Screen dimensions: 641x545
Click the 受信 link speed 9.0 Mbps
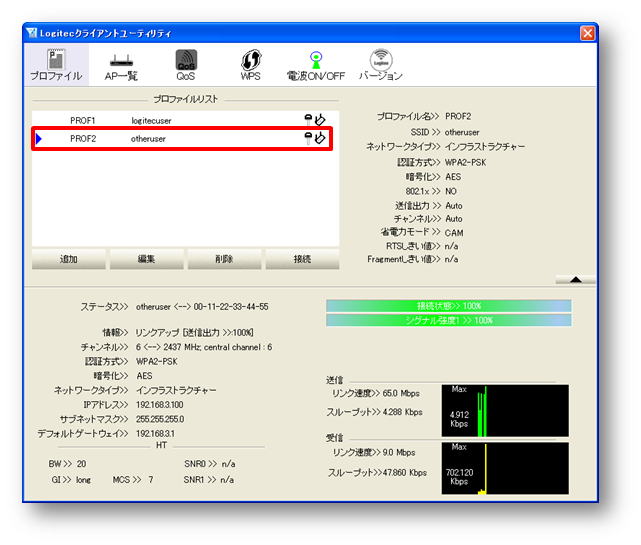[x=399, y=453]
